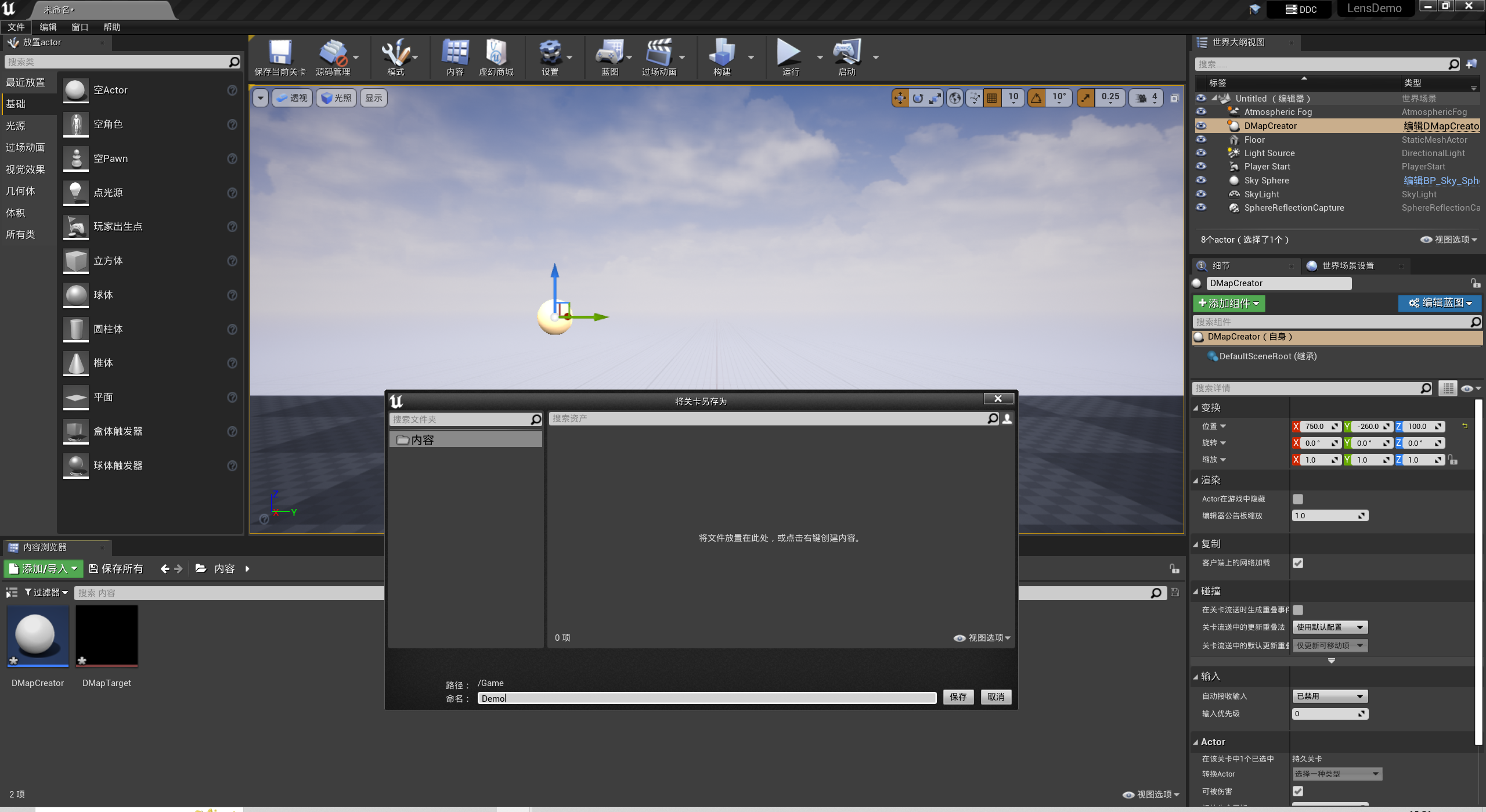Open the 添加组件 dropdown button
The width and height of the screenshot is (1486, 812).
(1229, 304)
